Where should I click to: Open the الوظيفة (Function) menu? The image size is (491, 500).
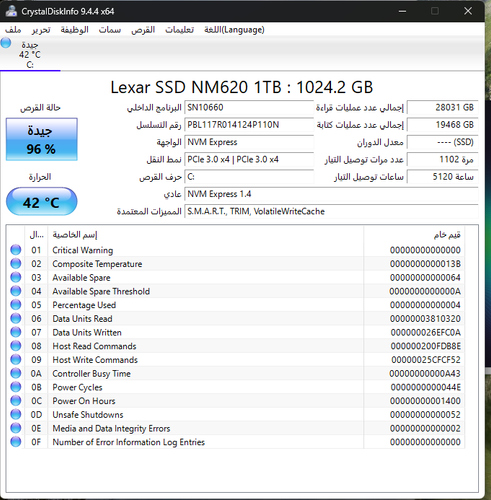(x=74, y=30)
